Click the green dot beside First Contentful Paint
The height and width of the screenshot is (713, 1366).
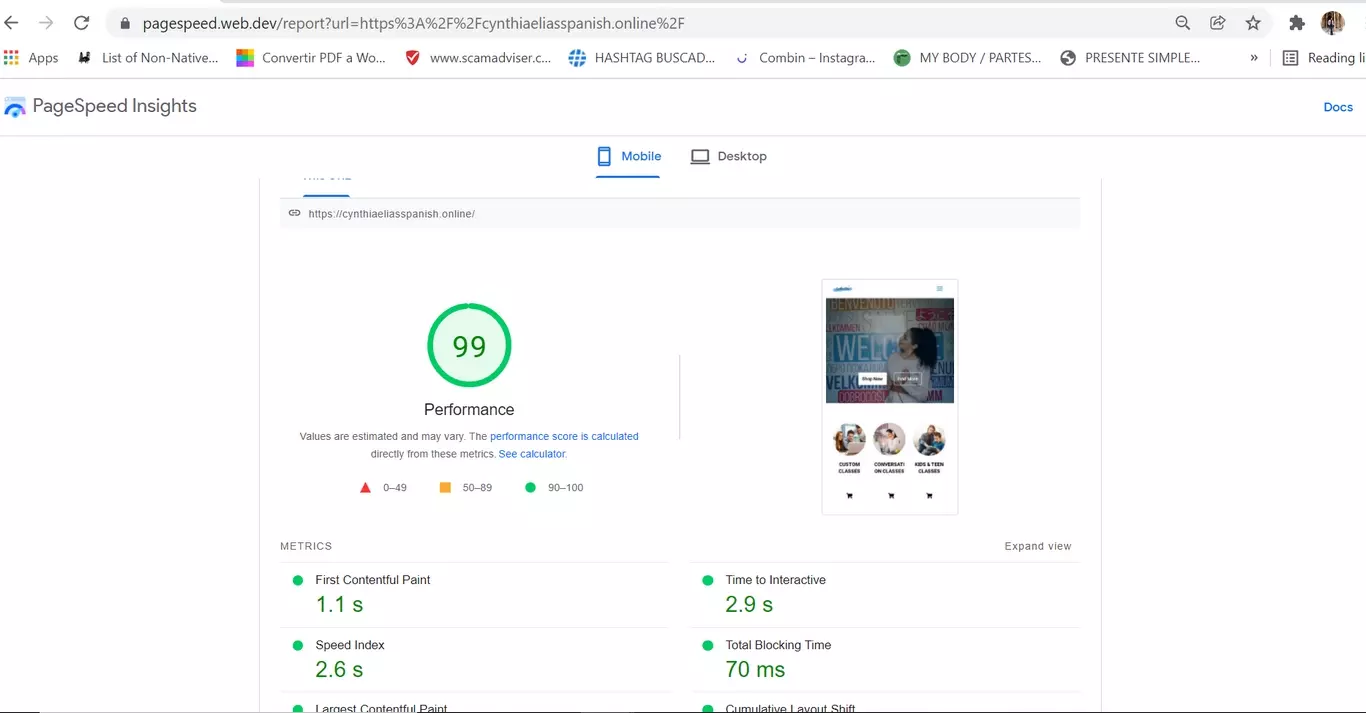click(x=297, y=580)
